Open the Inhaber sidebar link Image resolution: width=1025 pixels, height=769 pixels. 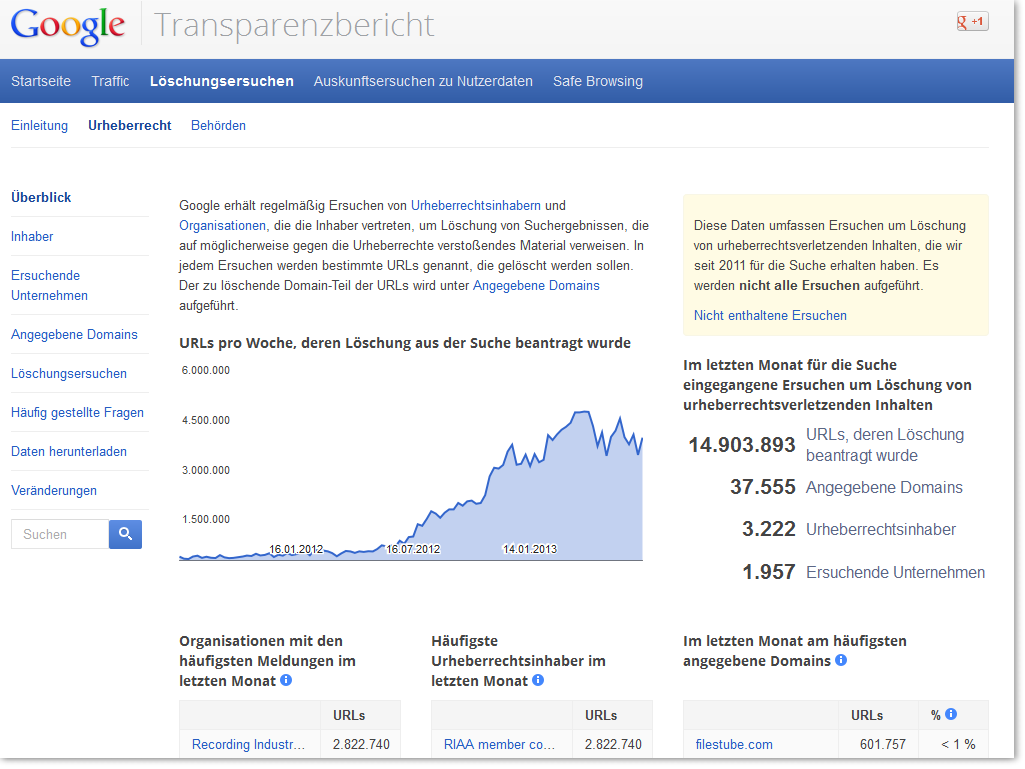tap(32, 237)
